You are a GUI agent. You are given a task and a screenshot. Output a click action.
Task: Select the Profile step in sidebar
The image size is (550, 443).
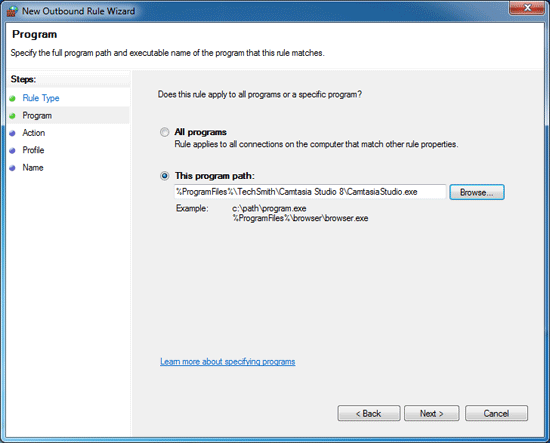[33, 150]
